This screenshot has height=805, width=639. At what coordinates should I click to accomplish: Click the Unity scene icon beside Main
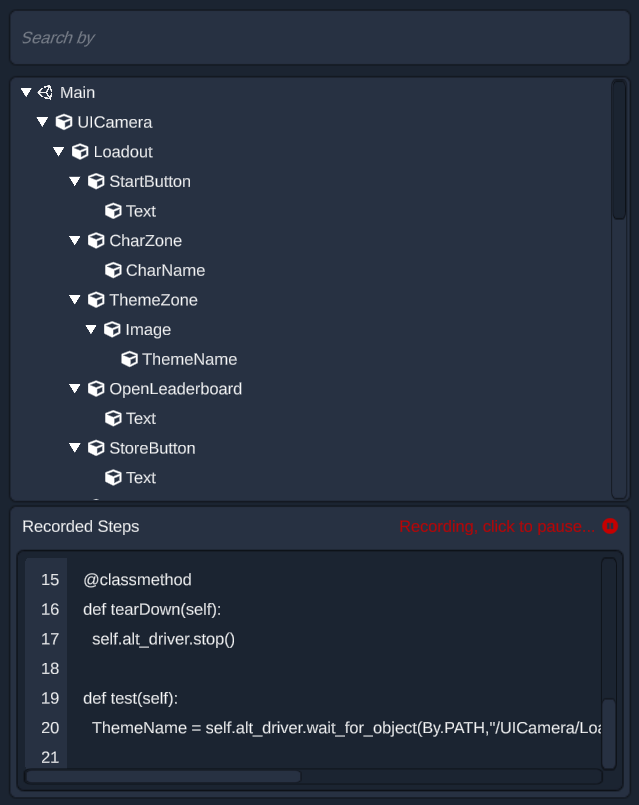(x=45, y=93)
